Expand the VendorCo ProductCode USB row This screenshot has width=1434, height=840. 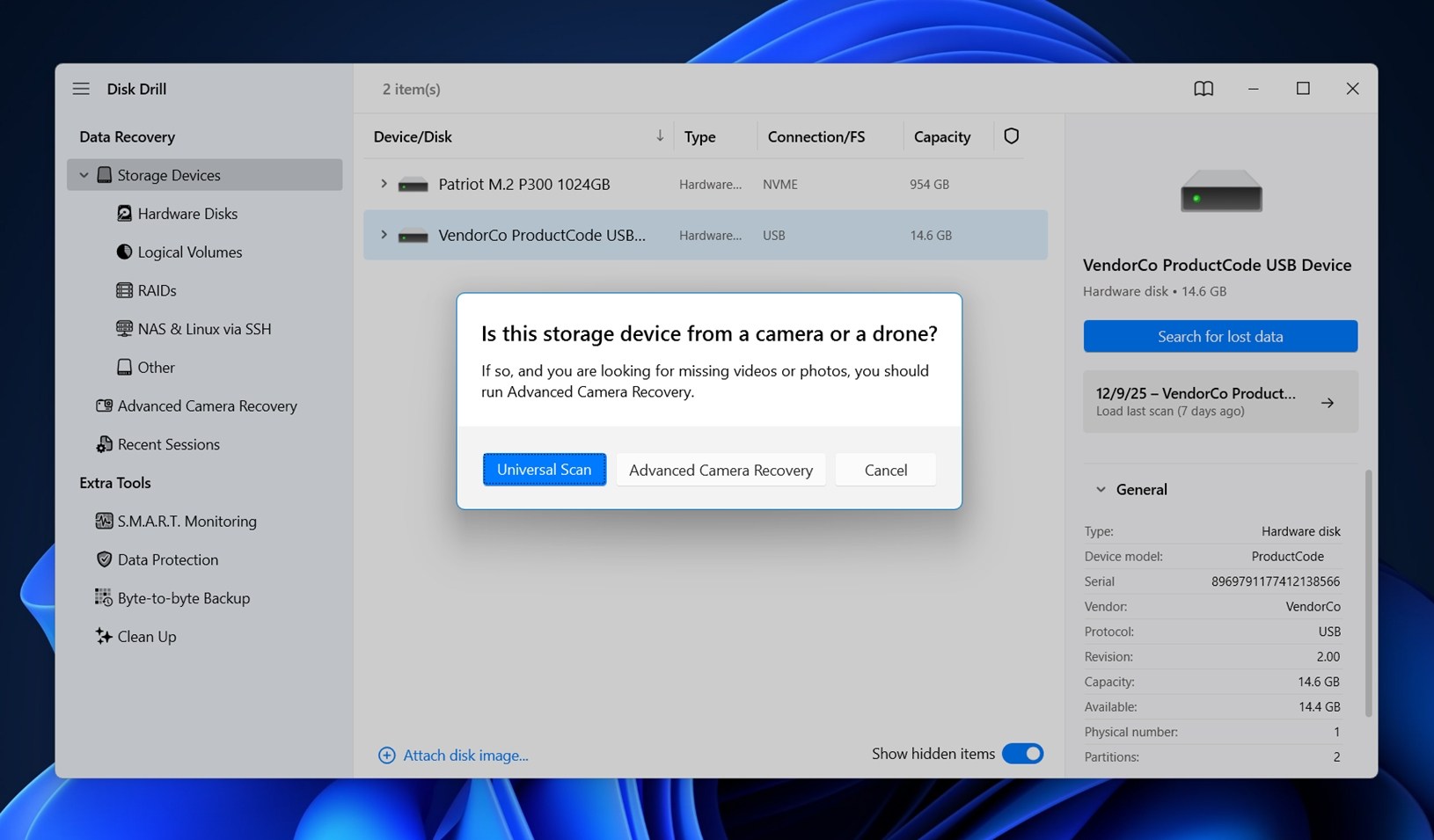(384, 235)
